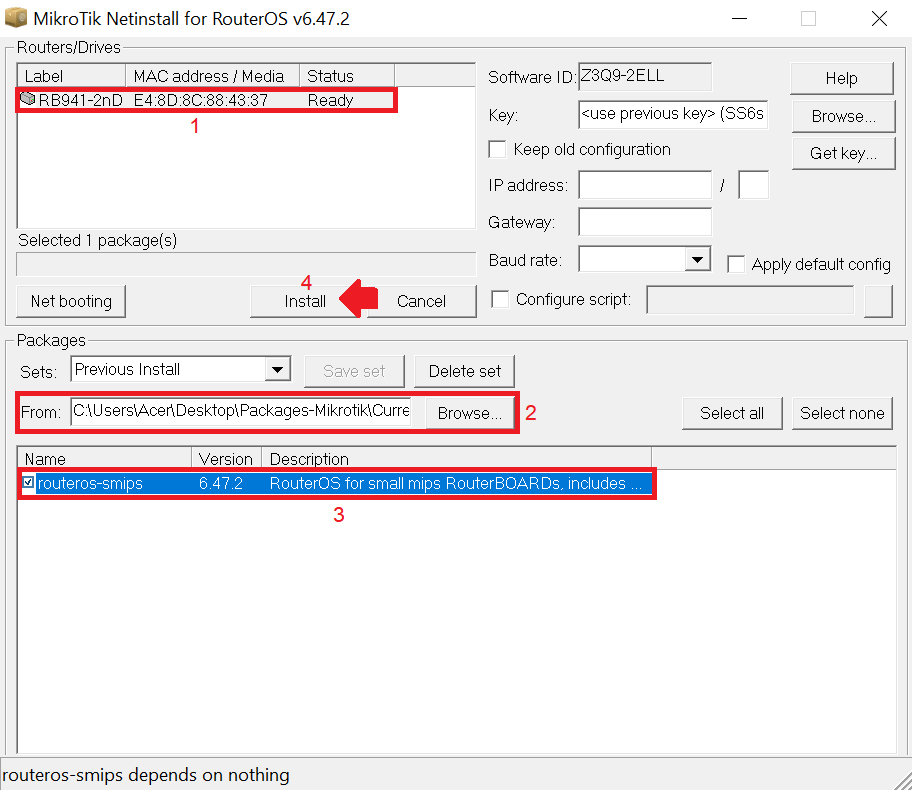The width and height of the screenshot is (912, 790).
Task: Click the RouterOS for small mips description
Action: 456,483
